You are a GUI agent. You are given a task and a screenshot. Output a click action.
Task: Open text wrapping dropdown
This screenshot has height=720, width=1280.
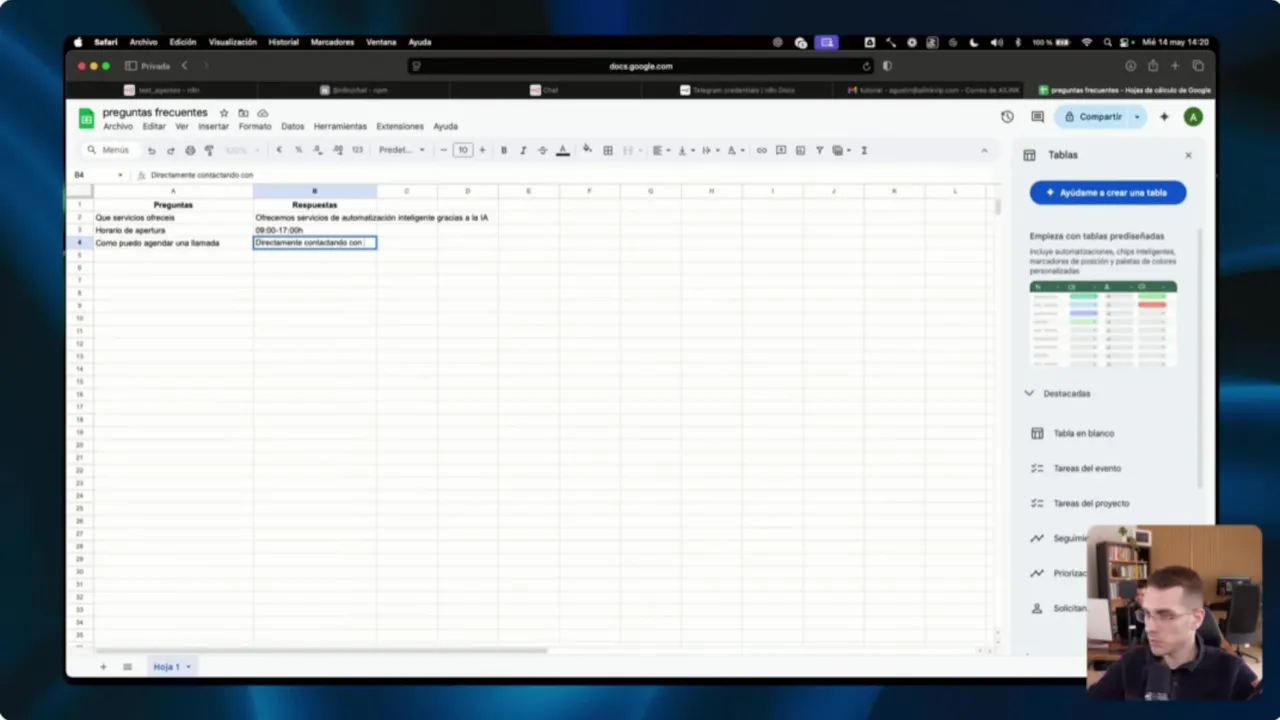click(709, 150)
